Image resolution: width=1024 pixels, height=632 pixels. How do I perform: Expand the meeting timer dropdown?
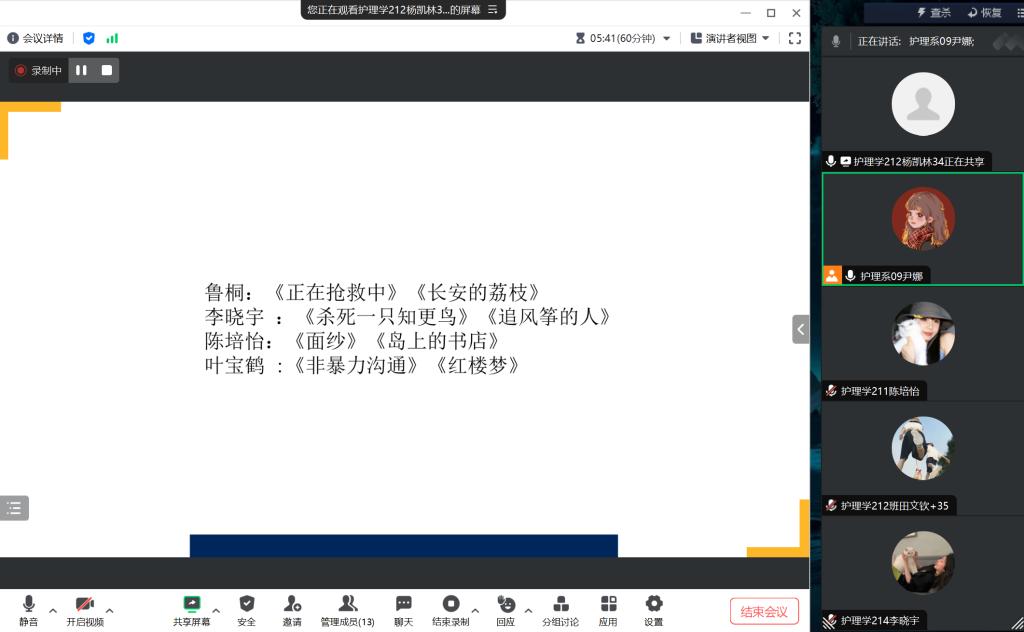tap(667, 38)
